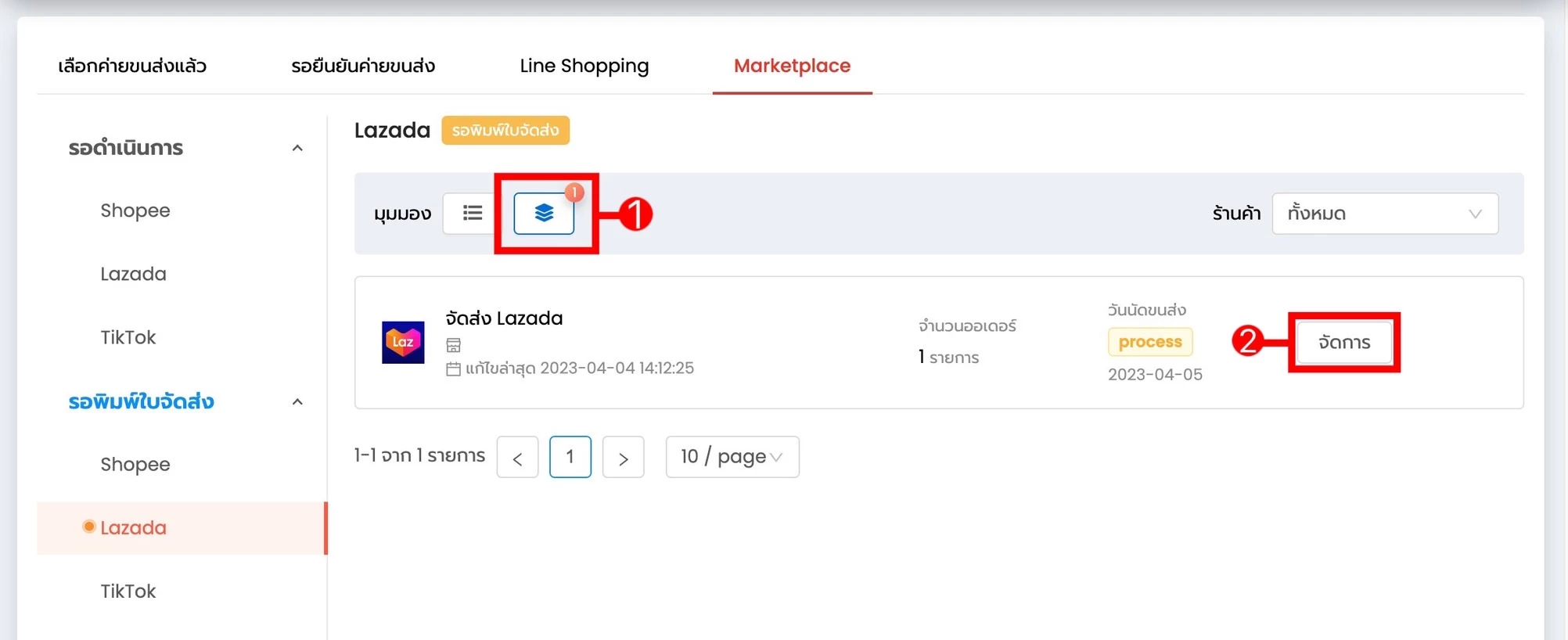Click the รอพิมพ์ใบจัดส่ง yellow badge
Viewport: 1568px width, 640px height.
505,130
